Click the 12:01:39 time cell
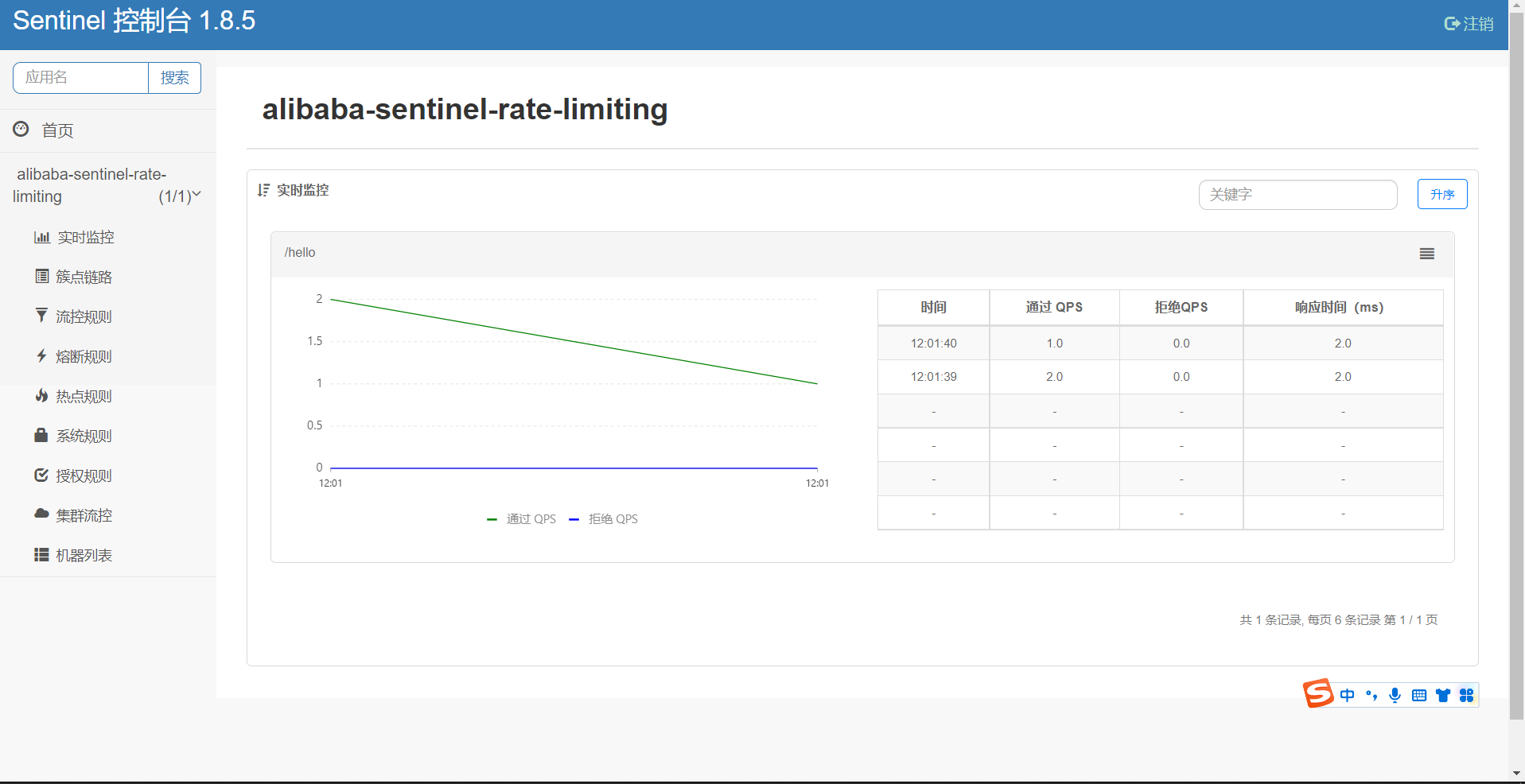 click(x=934, y=377)
